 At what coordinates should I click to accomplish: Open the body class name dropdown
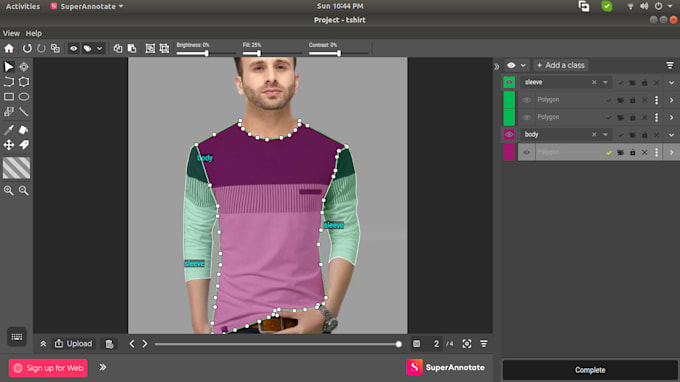click(605, 134)
